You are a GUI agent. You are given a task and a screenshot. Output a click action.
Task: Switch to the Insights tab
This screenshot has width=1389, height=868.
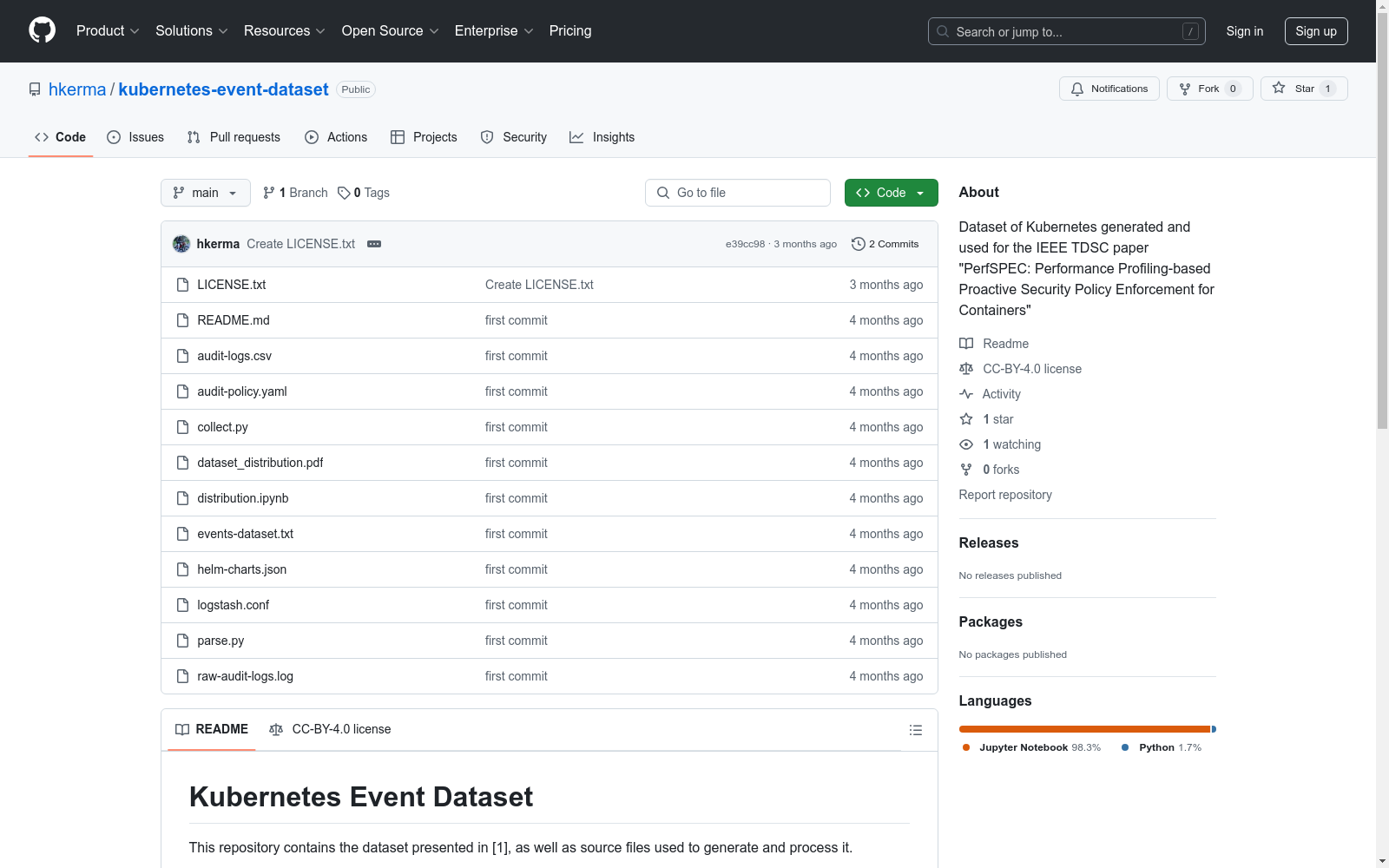602,137
